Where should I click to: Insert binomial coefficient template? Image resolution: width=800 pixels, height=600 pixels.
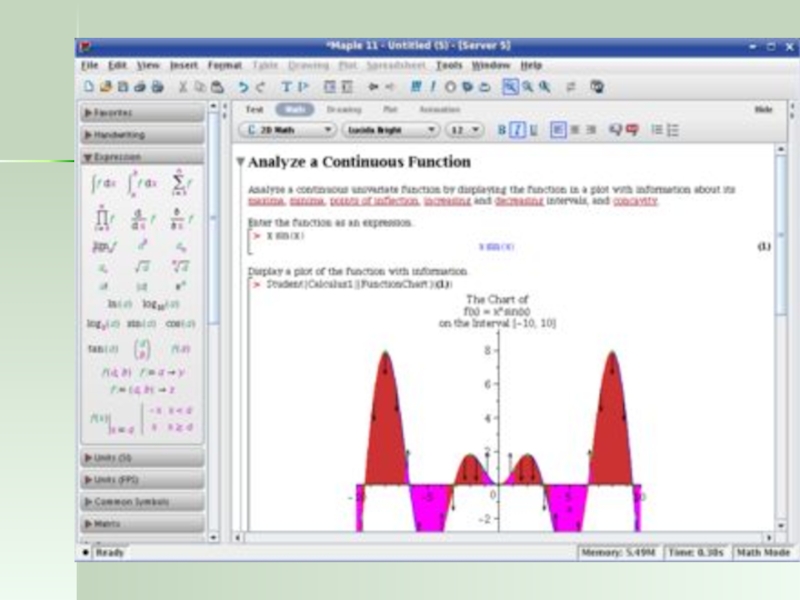(x=142, y=349)
